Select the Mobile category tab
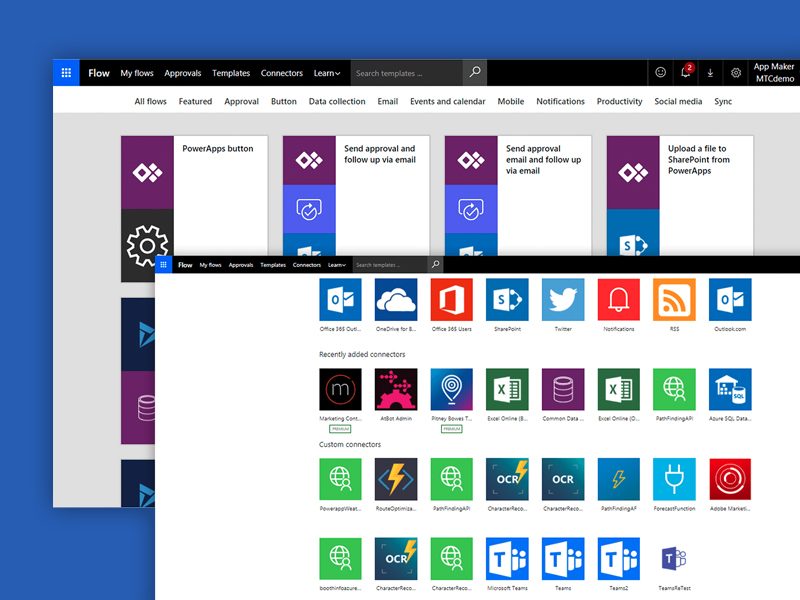This screenshot has width=800, height=600. [x=511, y=101]
